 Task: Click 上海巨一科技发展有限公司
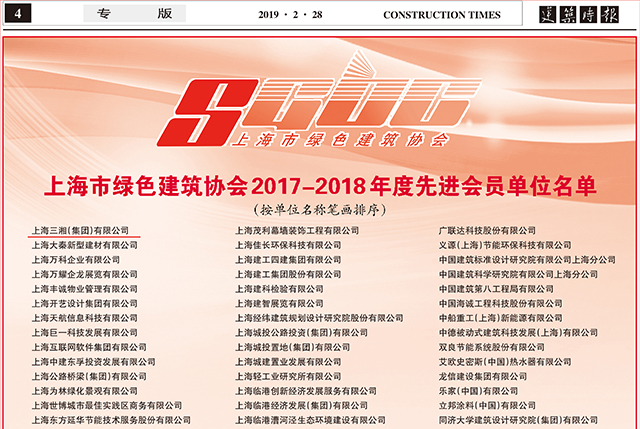(x=85, y=333)
